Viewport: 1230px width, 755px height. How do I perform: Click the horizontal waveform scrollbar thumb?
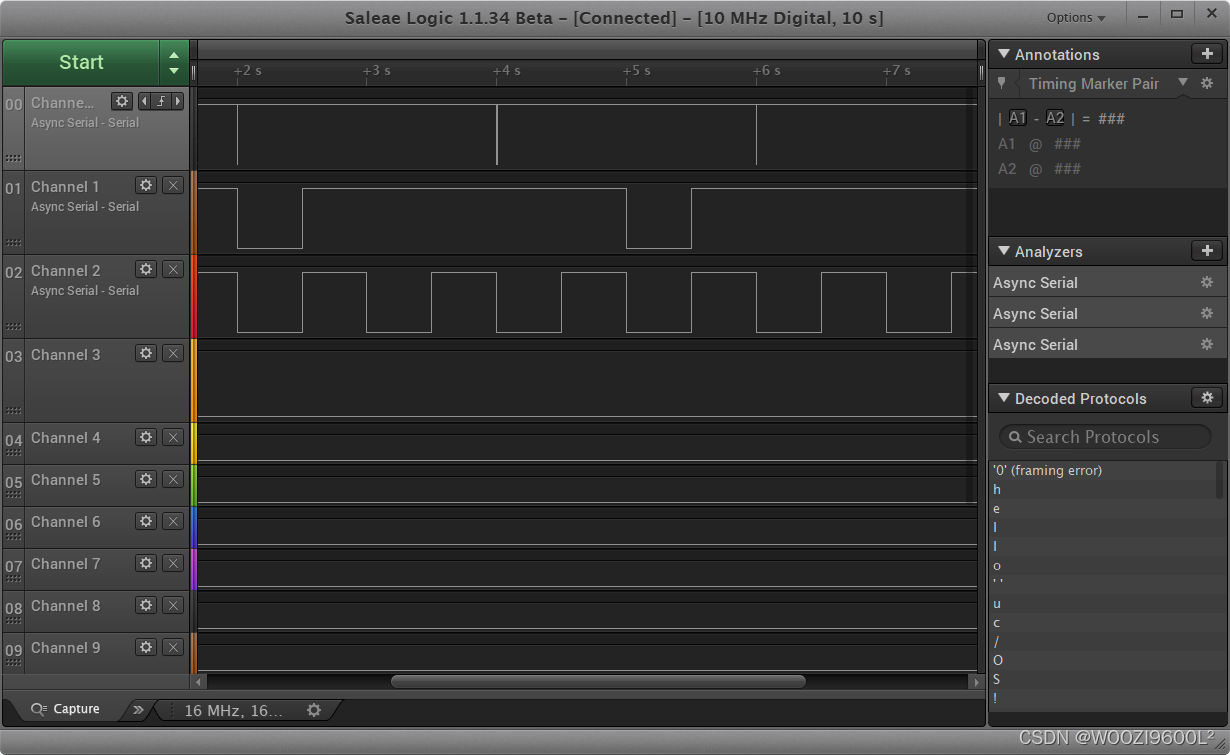(x=598, y=682)
